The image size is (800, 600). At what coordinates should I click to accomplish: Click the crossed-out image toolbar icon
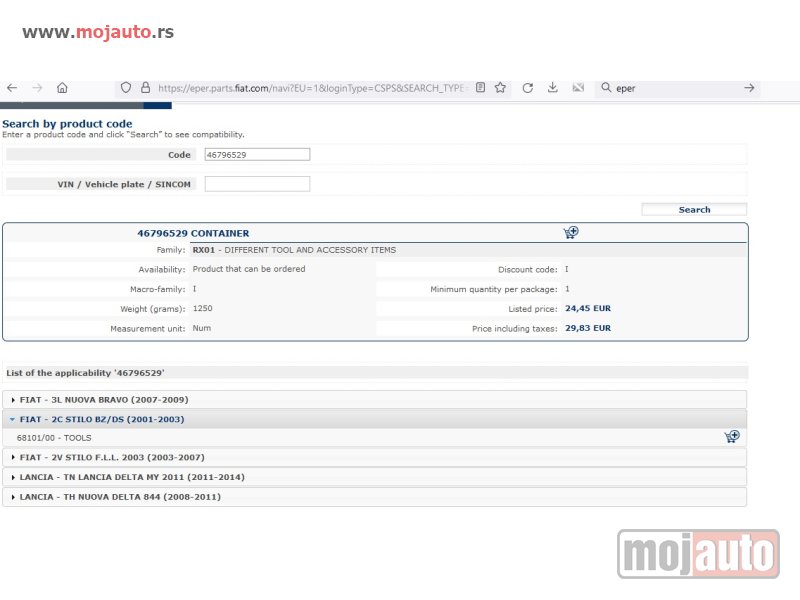578,88
